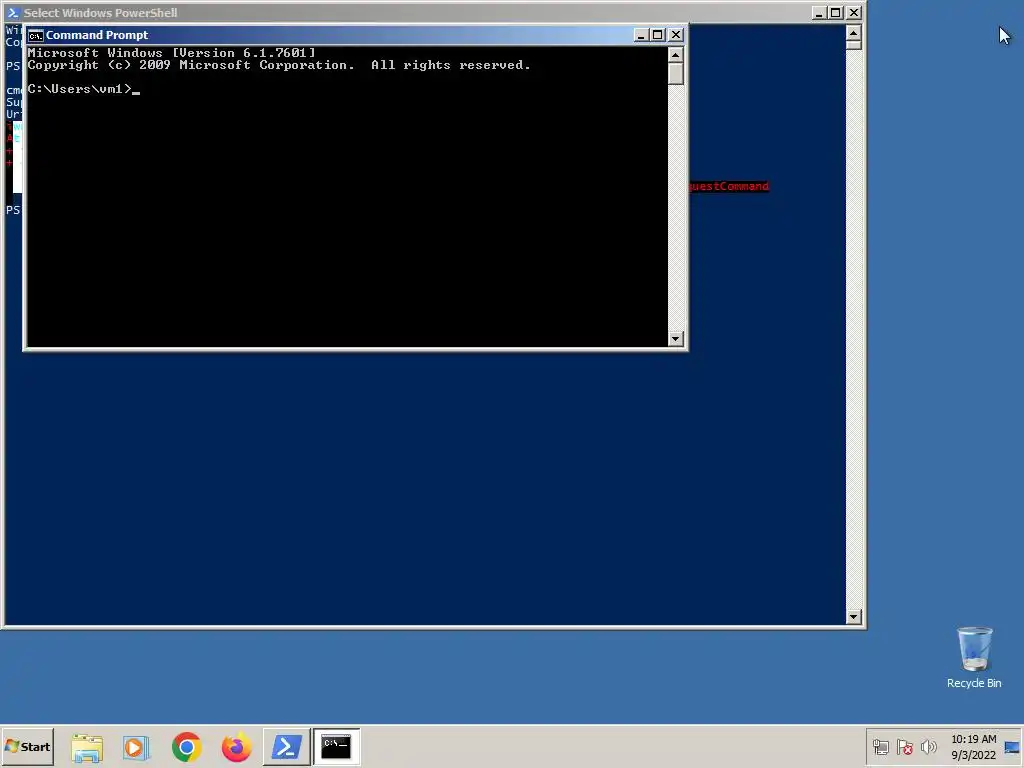This screenshot has width=1024, height=768.
Task: Click Command Prompt scrollbar down arrow
Action: [x=676, y=338]
